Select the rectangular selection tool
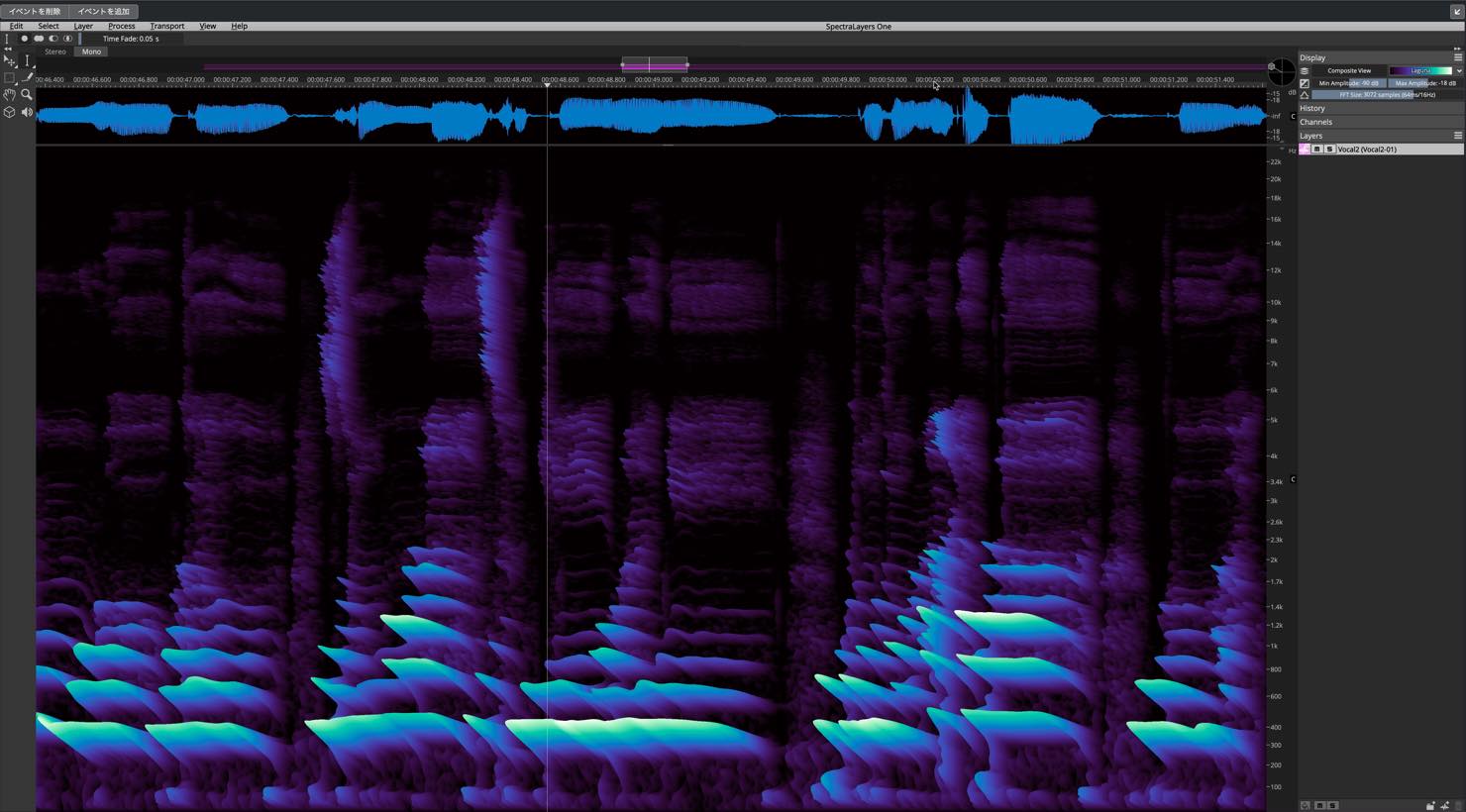 pos(10,77)
